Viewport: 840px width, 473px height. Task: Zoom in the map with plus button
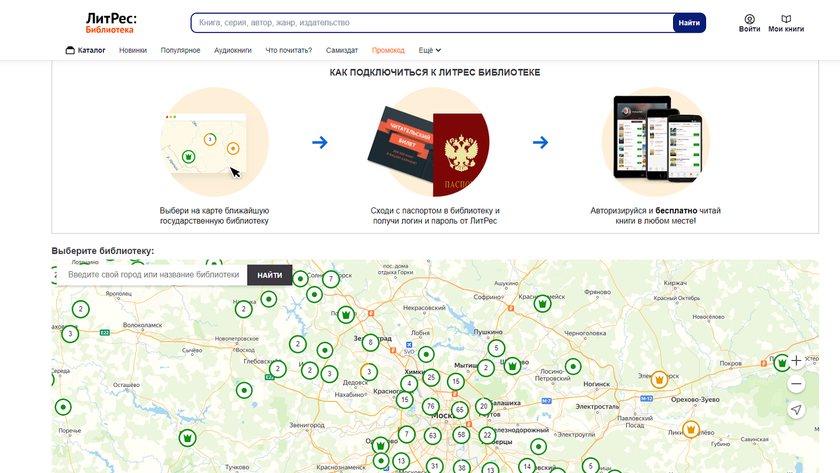pyautogui.click(x=796, y=361)
